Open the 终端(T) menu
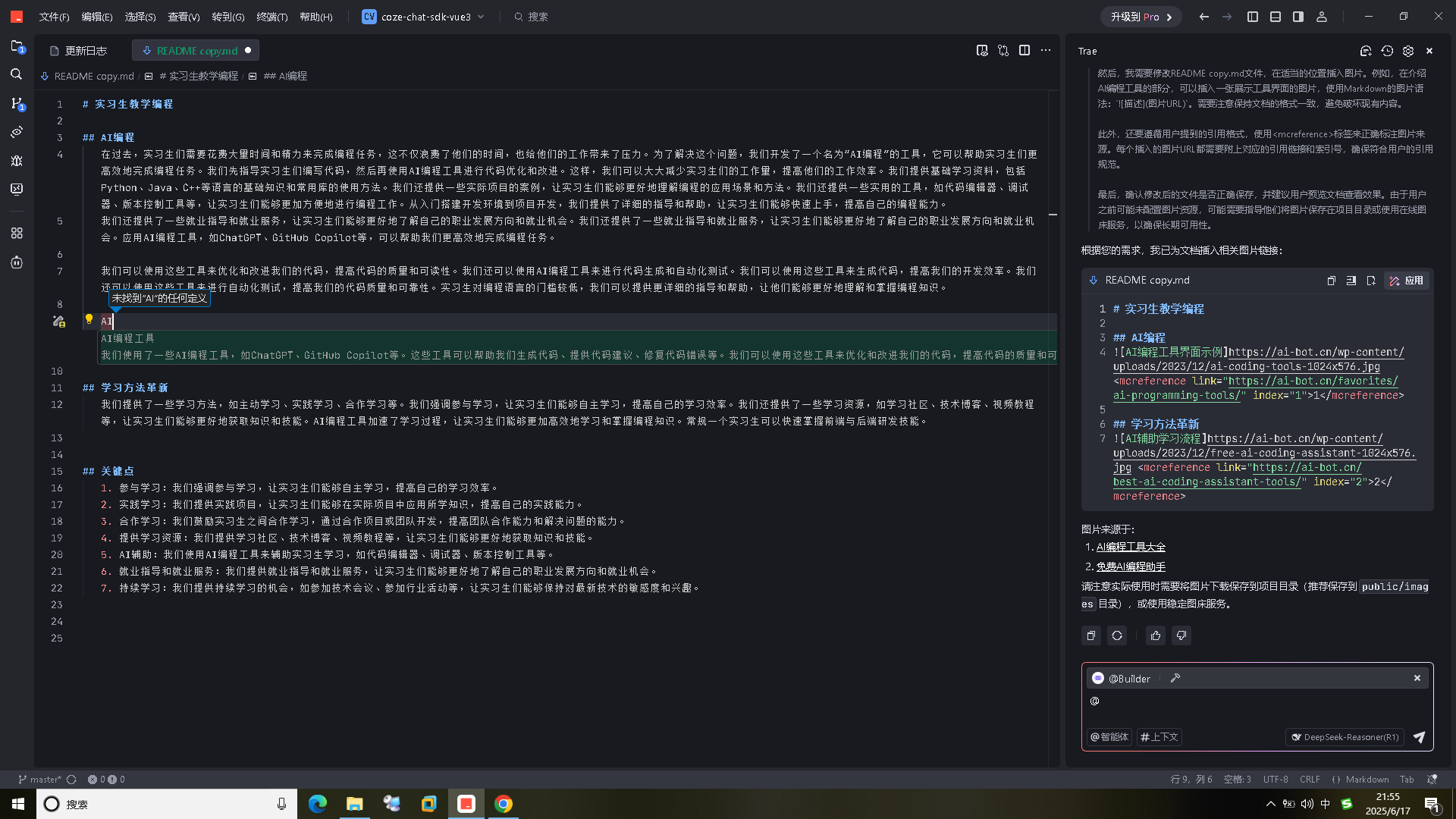 point(272,17)
